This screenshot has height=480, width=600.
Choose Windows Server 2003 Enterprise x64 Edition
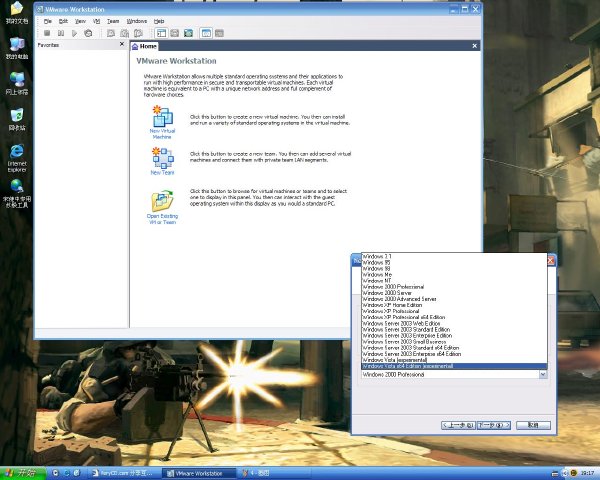(454, 354)
